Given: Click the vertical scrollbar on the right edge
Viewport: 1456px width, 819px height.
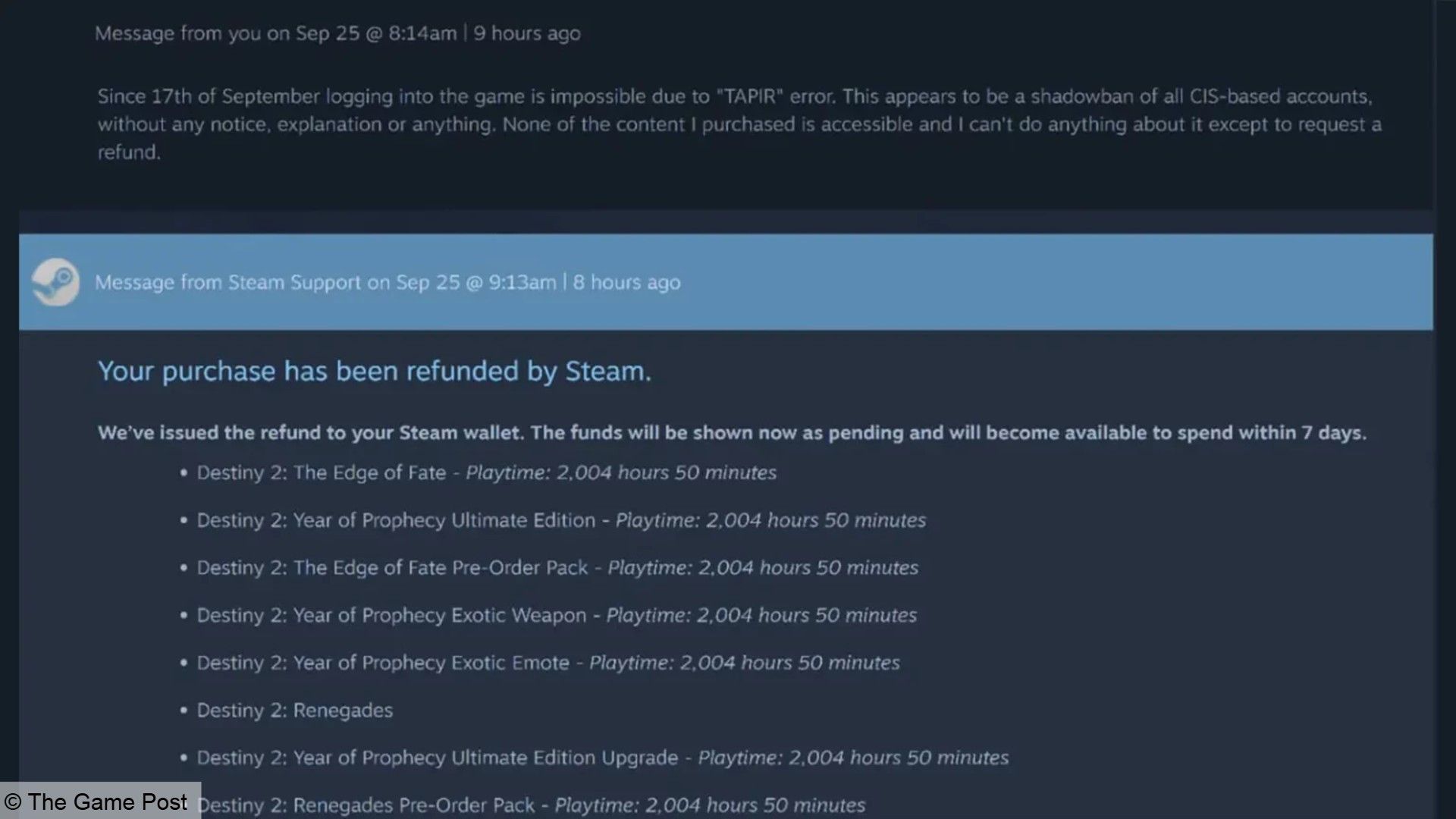Looking at the screenshot, I should (1445, 409).
